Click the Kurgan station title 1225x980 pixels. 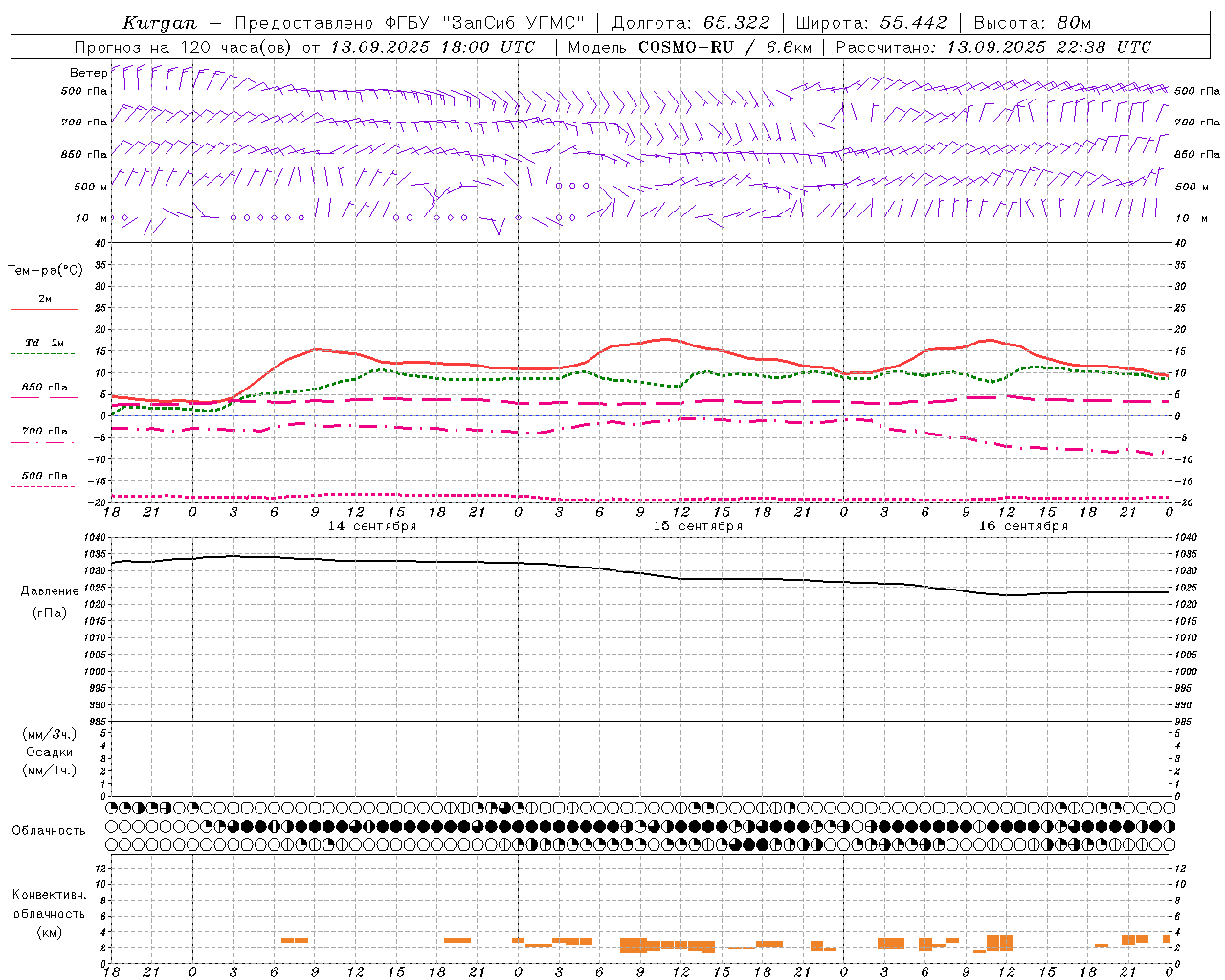[160, 23]
